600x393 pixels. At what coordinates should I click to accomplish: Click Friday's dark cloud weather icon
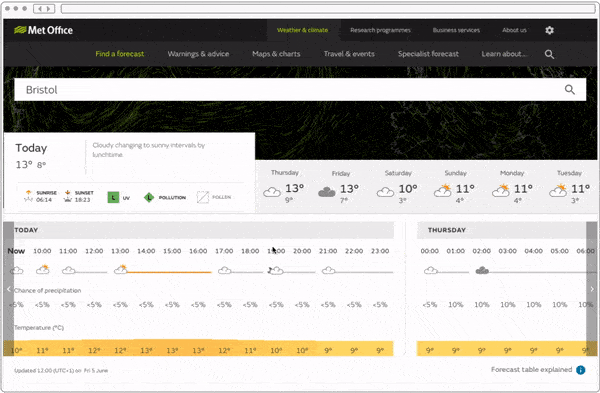(327, 192)
